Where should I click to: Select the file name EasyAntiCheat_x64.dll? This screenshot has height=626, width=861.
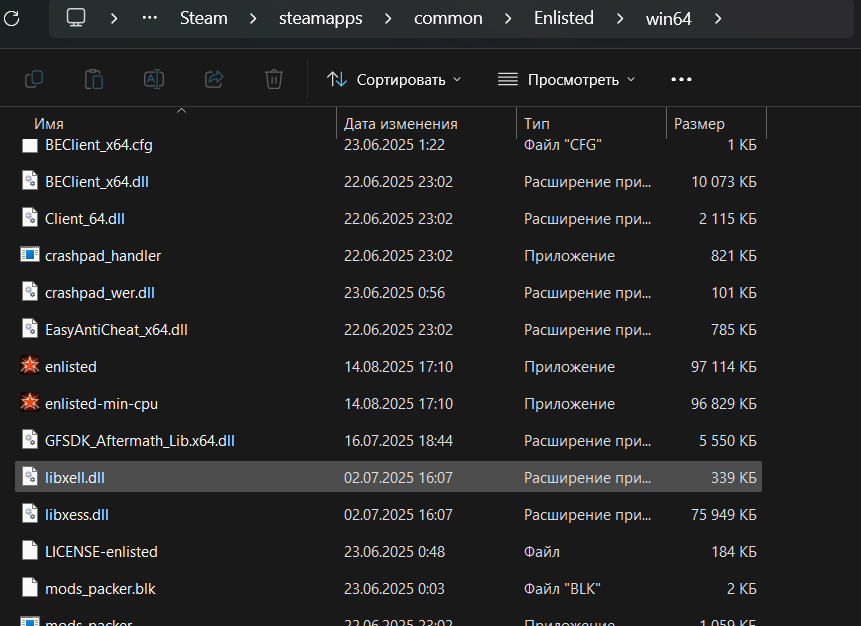(116, 329)
